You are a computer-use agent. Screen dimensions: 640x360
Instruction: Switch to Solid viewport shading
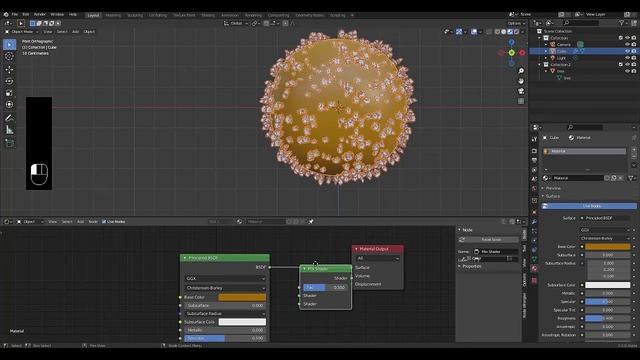(504, 31)
